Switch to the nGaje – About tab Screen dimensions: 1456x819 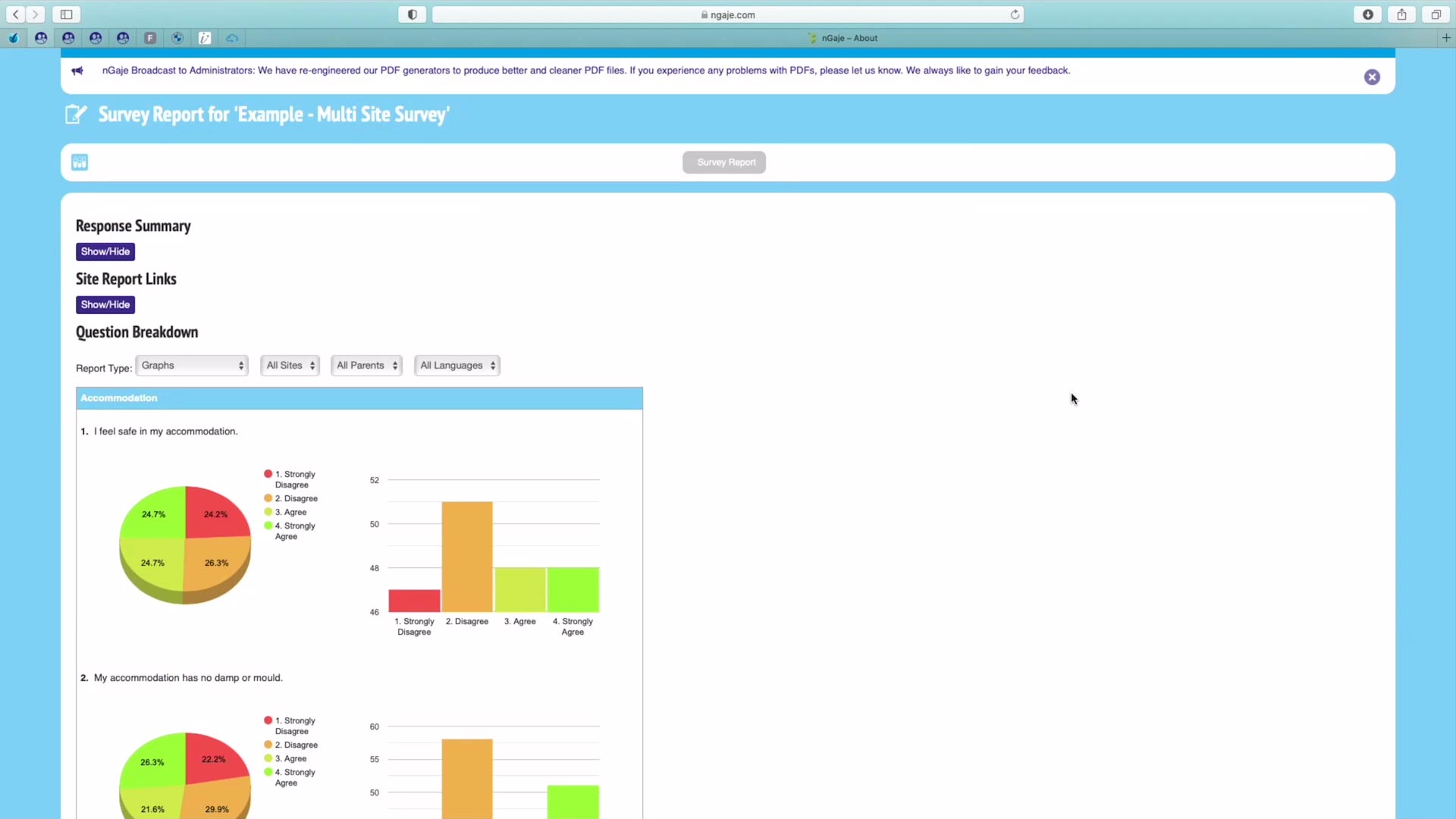tap(843, 38)
